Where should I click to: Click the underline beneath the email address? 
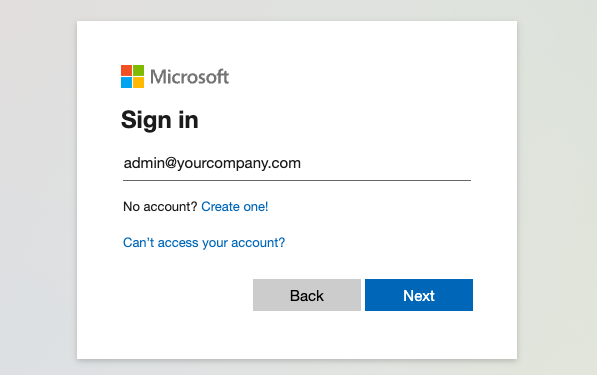tap(297, 180)
